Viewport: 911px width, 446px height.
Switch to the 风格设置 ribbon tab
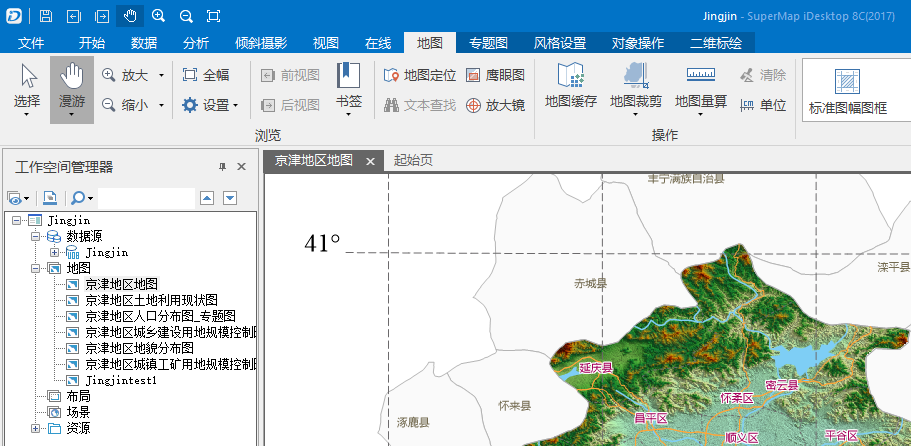click(x=560, y=42)
